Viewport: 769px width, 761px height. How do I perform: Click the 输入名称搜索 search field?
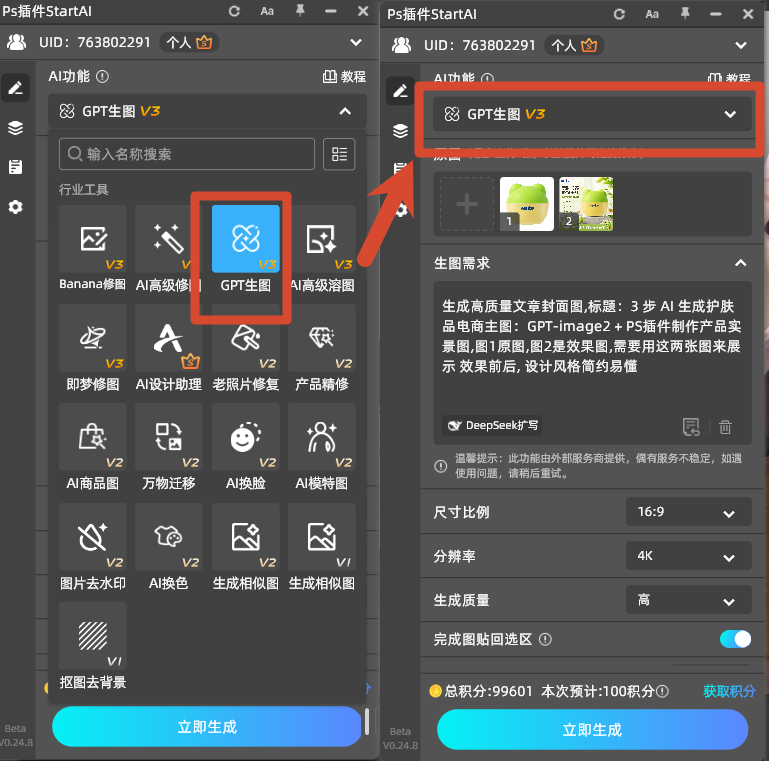coord(187,154)
